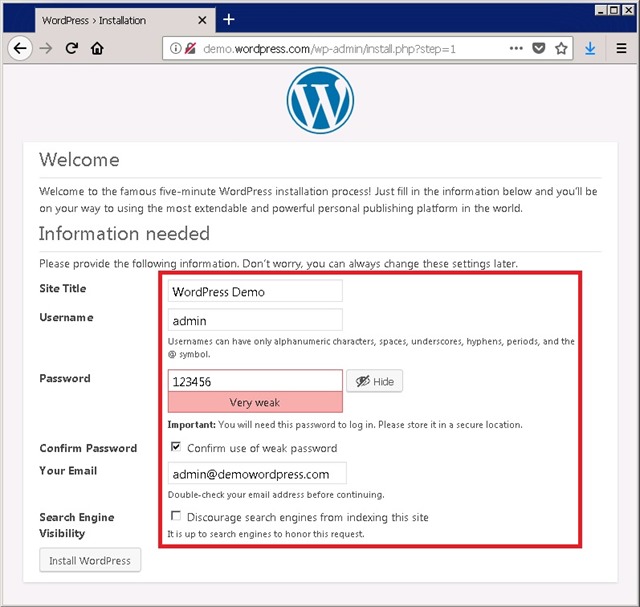This screenshot has height=607, width=640.
Task: Hide the password with the Hide button
Action: click(x=374, y=381)
